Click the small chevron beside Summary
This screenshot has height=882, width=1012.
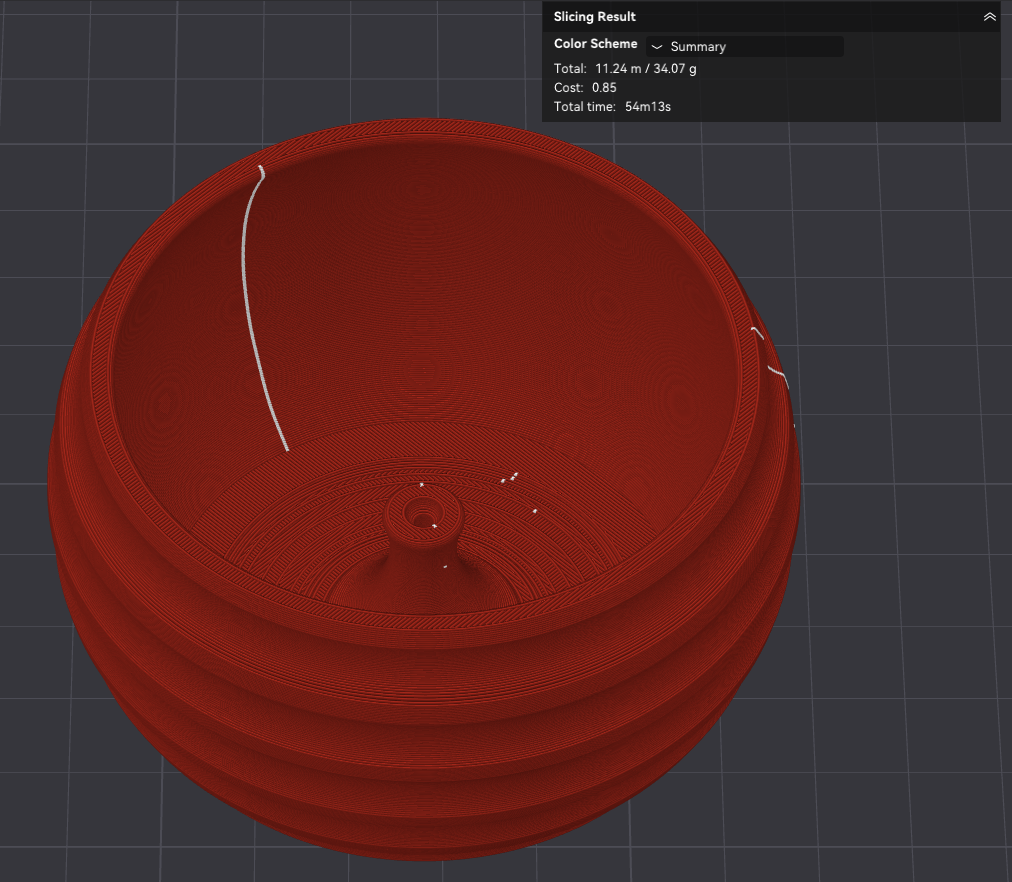coord(657,47)
